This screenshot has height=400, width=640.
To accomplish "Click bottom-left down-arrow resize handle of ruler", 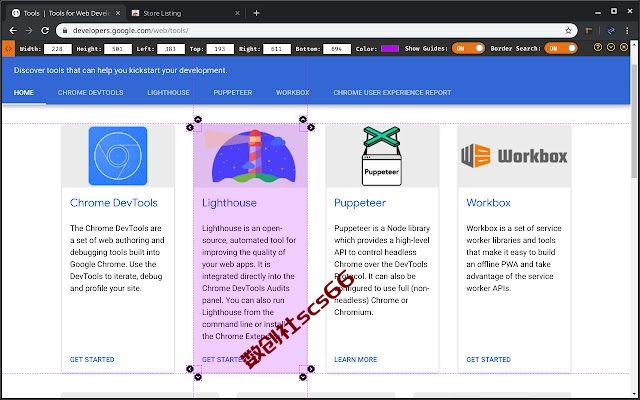I will pyautogui.click(x=198, y=377).
